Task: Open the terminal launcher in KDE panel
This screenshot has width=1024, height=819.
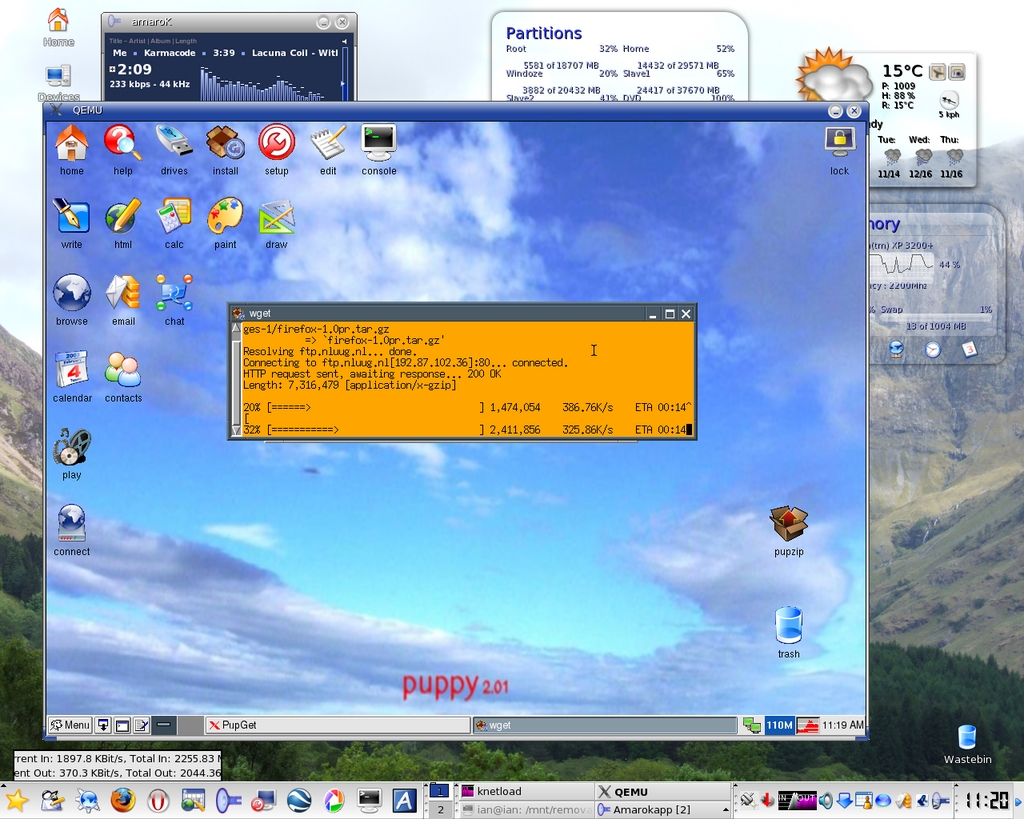Action: tap(369, 800)
